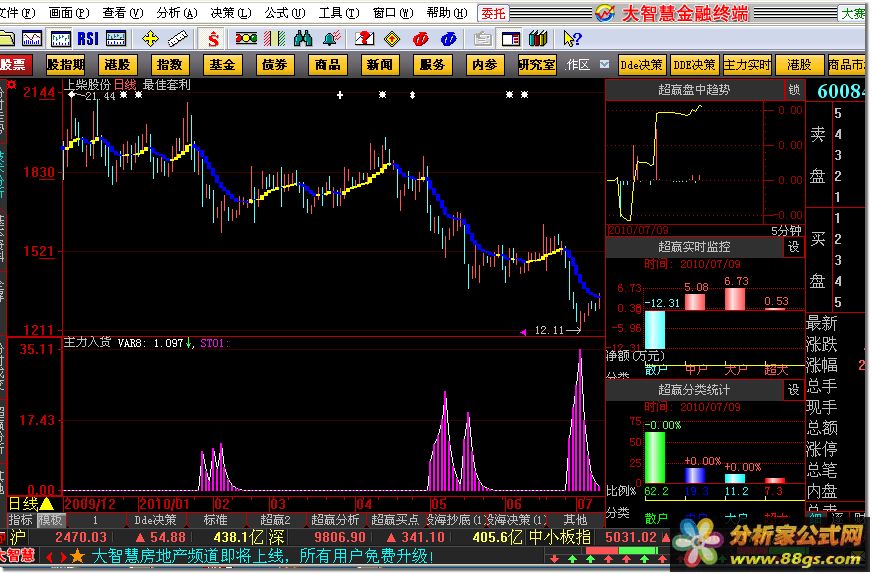The height and width of the screenshot is (574, 872).
Task: Toggle the 锁 lock button
Action: tap(794, 90)
